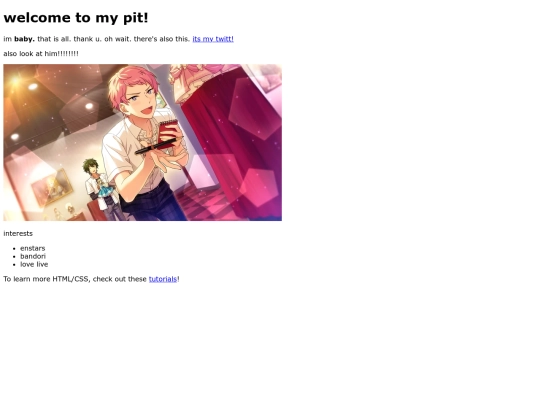Select the "bandori" list item
This screenshot has width=540, height=405.
[x=33, y=256]
